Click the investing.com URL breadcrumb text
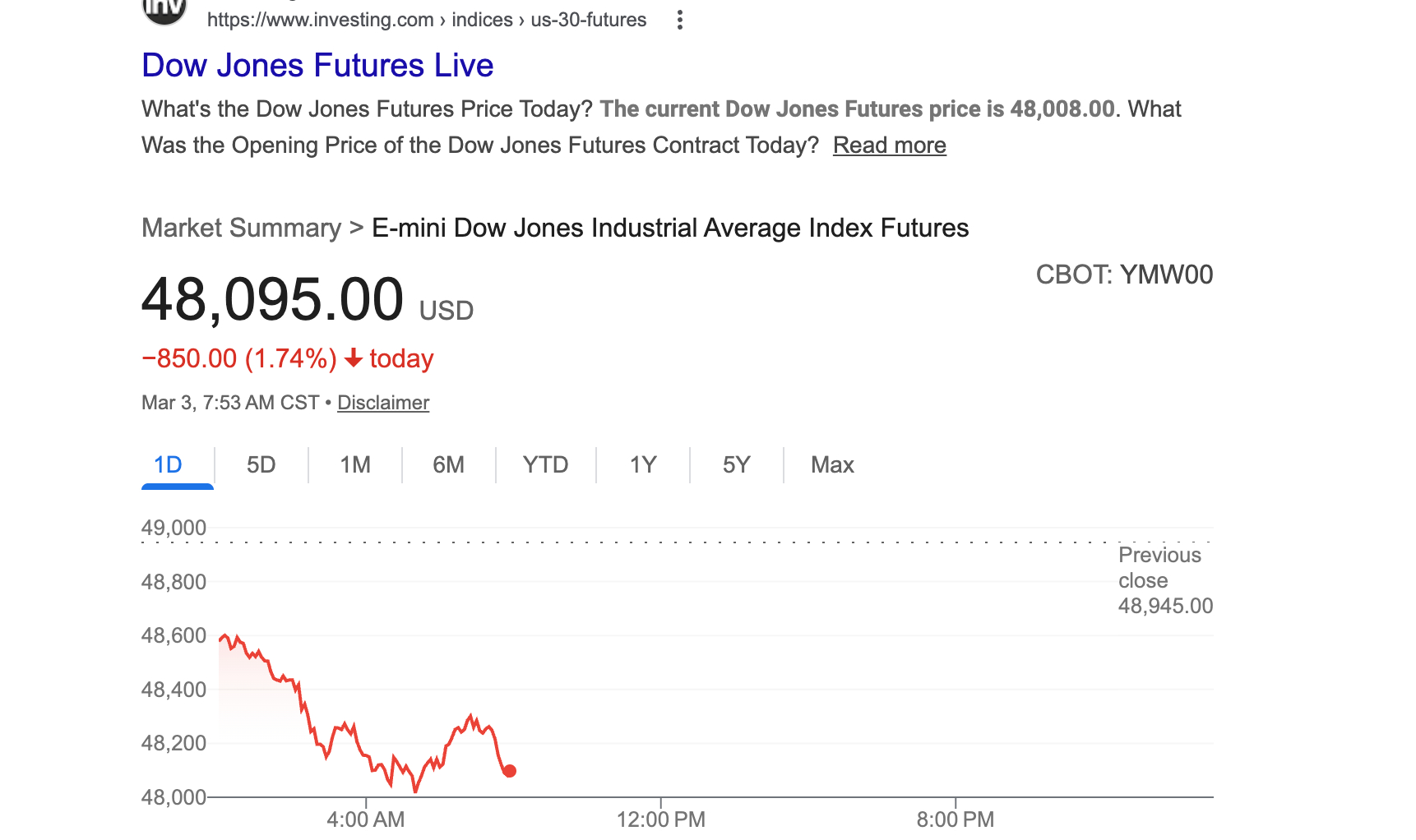 pyautogui.click(x=426, y=20)
